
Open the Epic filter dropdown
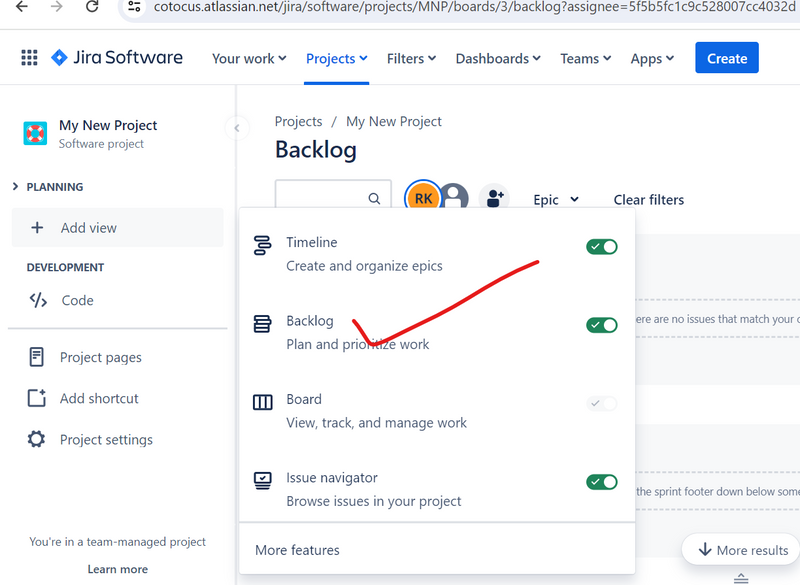[x=556, y=200]
